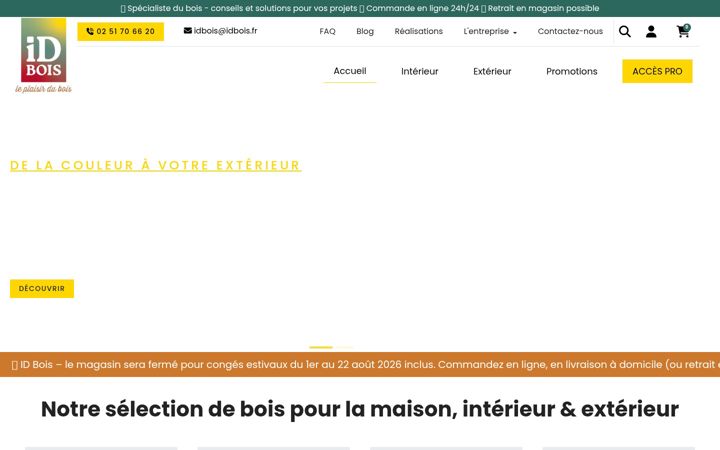The image size is (720, 450).
Task: Open the Blog link
Action: pyautogui.click(x=365, y=31)
